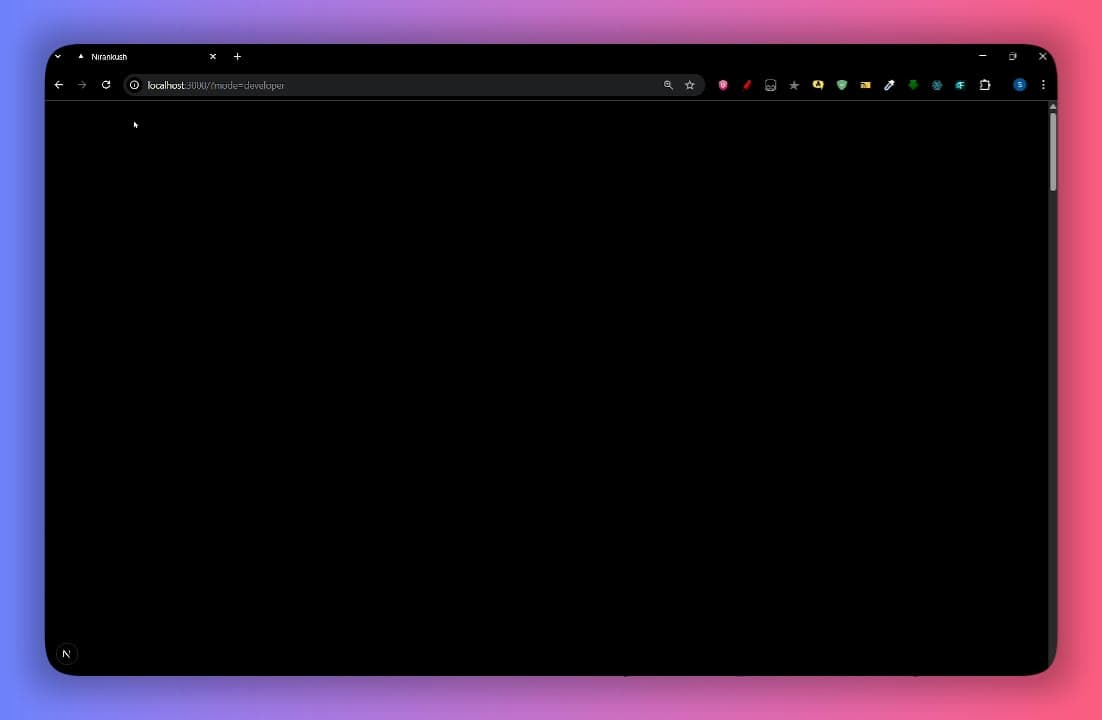Viewport: 1102px width, 720px height.
Task: Go back to the previous page
Action: (x=59, y=85)
